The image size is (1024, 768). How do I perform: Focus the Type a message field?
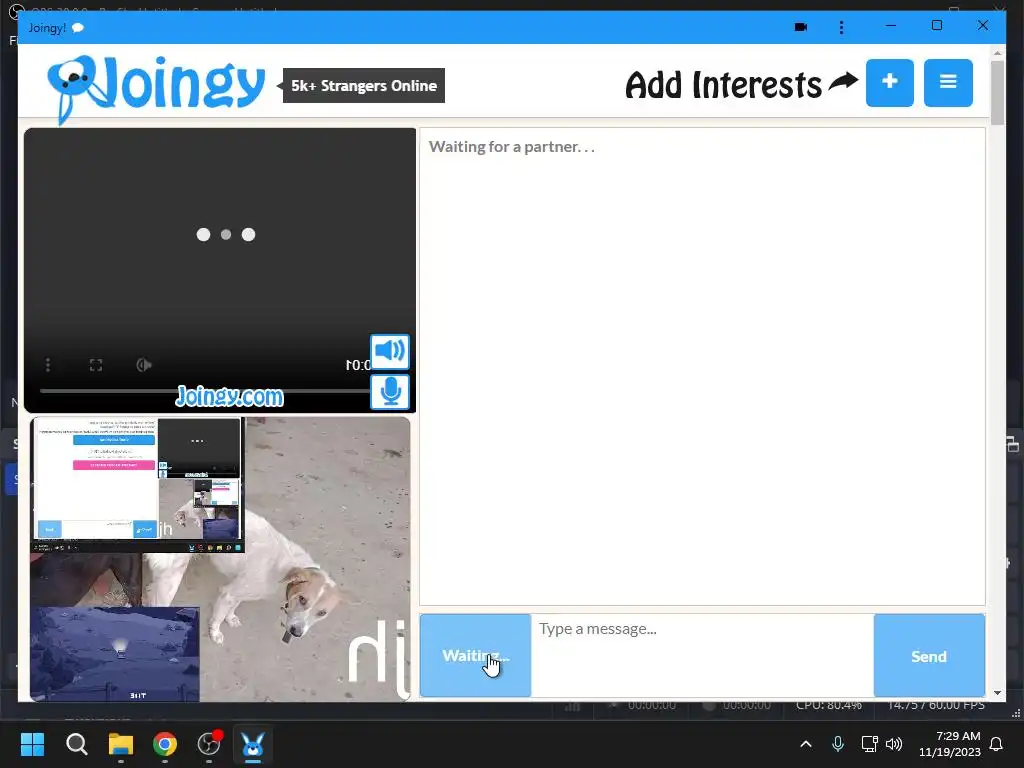click(702, 655)
